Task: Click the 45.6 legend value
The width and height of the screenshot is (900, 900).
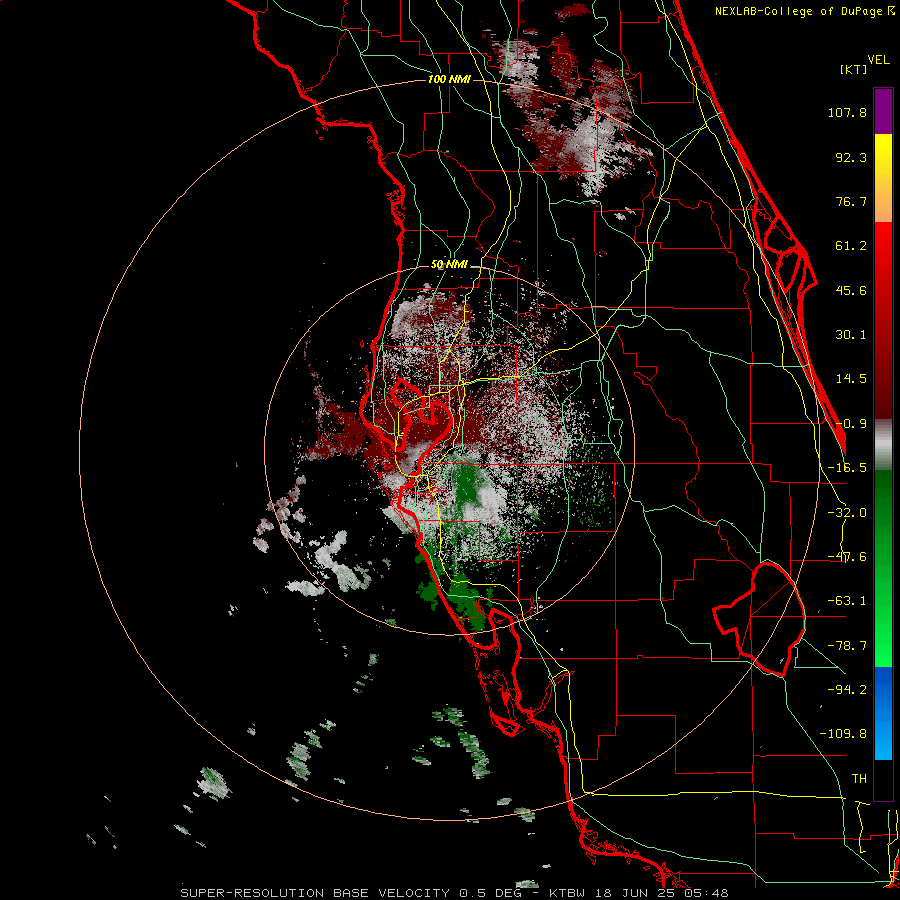Action: pyautogui.click(x=851, y=290)
